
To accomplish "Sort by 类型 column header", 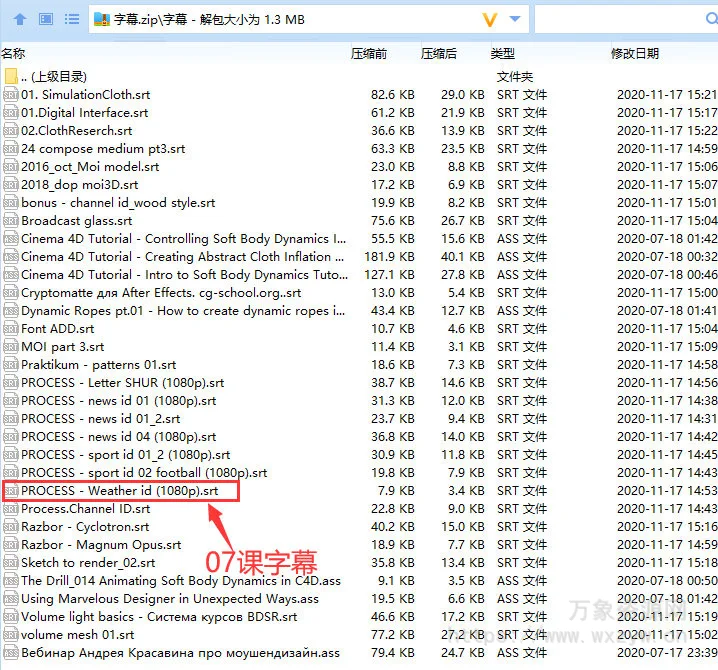I will (502, 53).
